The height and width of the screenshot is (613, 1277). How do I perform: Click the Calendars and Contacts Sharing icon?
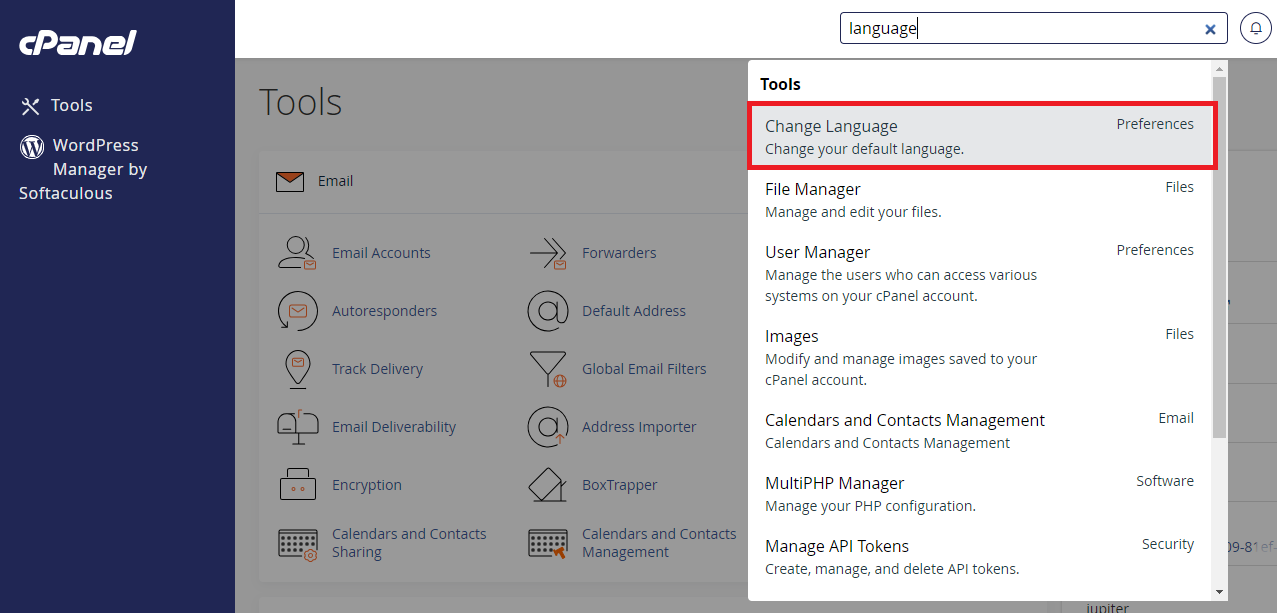coord(297,544)
